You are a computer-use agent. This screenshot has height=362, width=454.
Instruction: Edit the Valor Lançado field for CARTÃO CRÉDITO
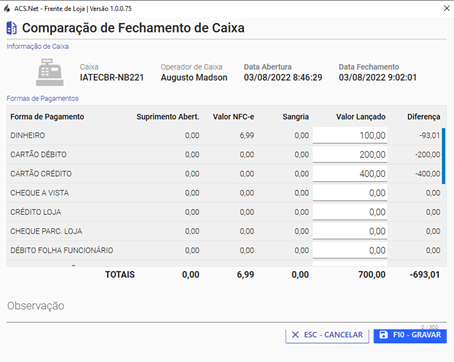coord(350,174)
